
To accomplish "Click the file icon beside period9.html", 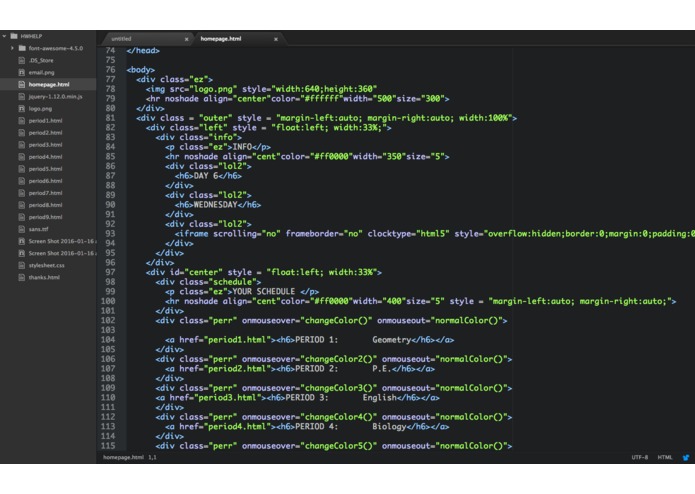I will [21, 217].
